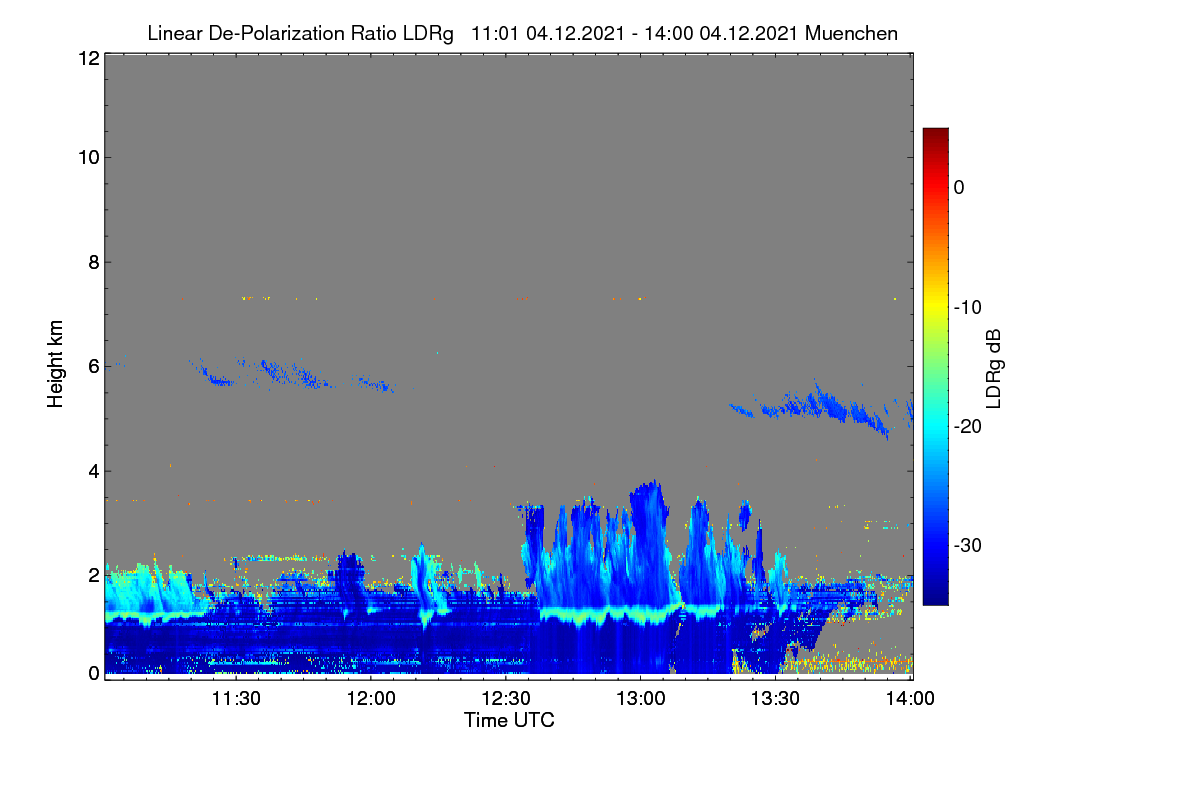This screenshot has width=1200, height=800.
Task: Click the colorbar tick label '-10'
Action: coord(967,307)
